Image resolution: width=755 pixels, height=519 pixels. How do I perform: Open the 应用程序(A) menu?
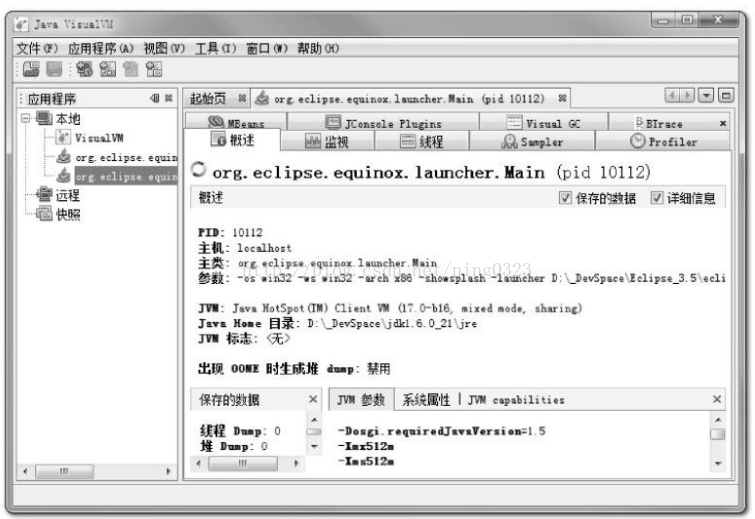pos(101,49)
